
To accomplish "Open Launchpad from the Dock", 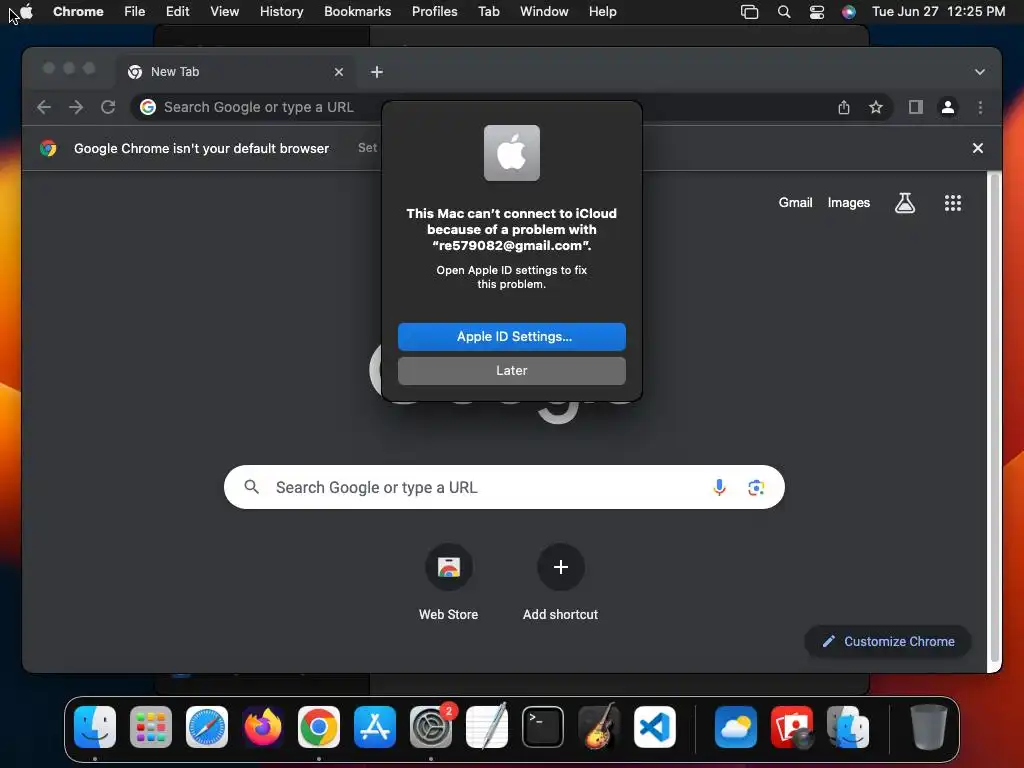I will click(x=151, y=727).
